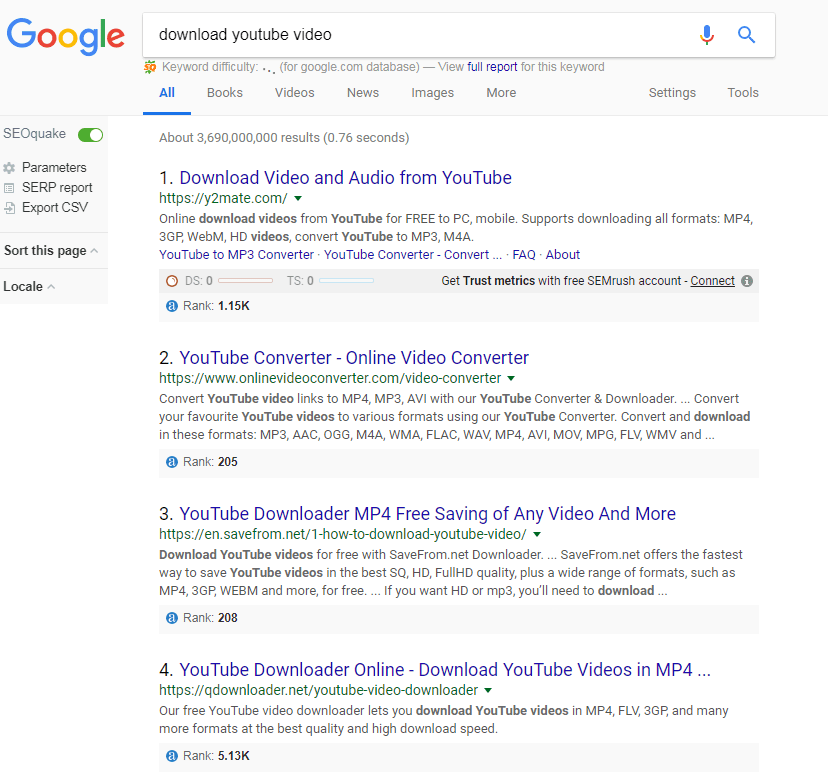Click the DS circle icon under y2mate result

tap(172, 281)
